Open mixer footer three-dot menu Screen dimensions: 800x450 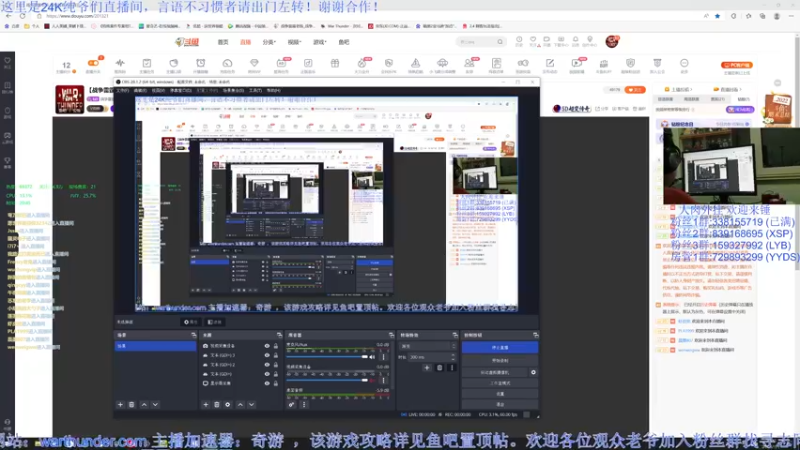click(x=304, y=405)
